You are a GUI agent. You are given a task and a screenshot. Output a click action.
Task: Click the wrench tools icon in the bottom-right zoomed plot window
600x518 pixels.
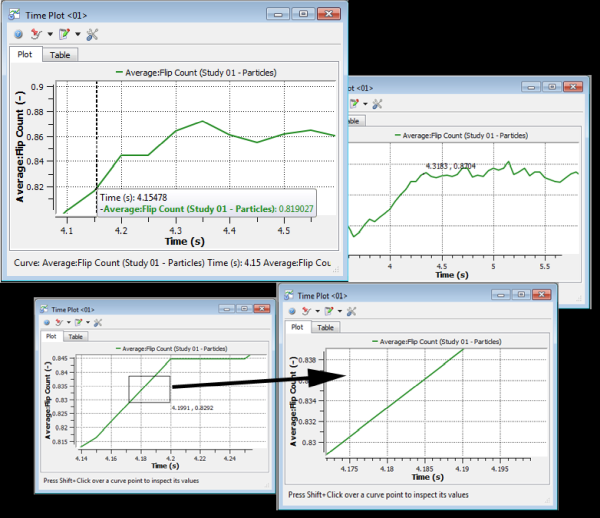tap(351, 312)
